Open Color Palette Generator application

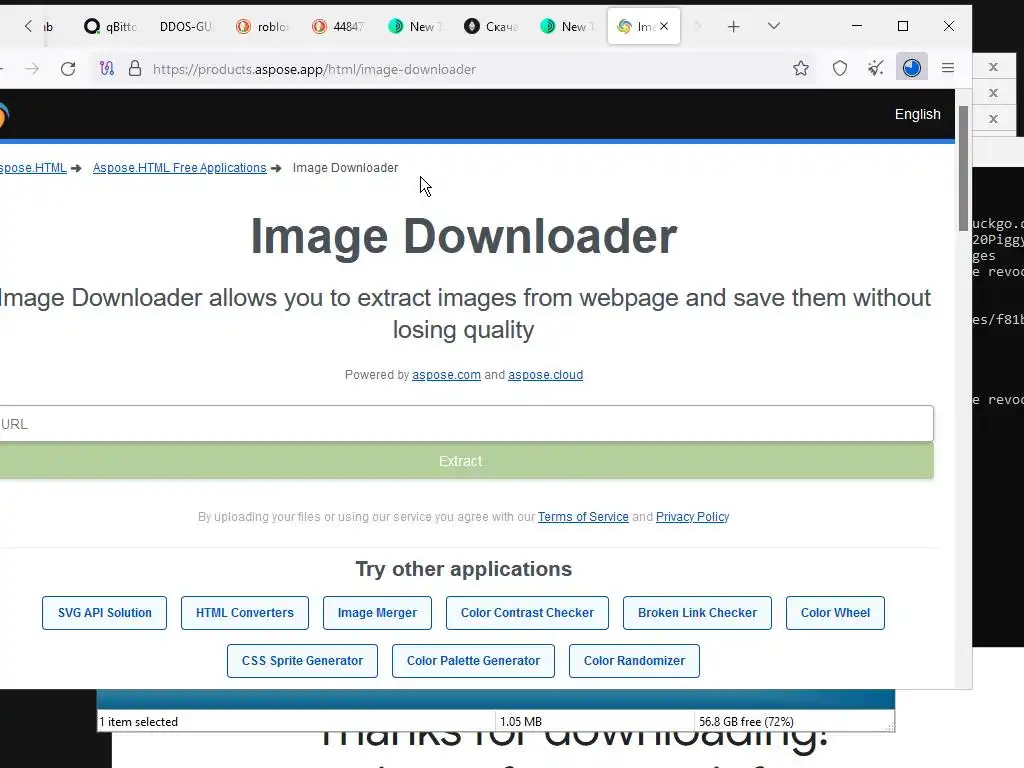click(473, 661)
